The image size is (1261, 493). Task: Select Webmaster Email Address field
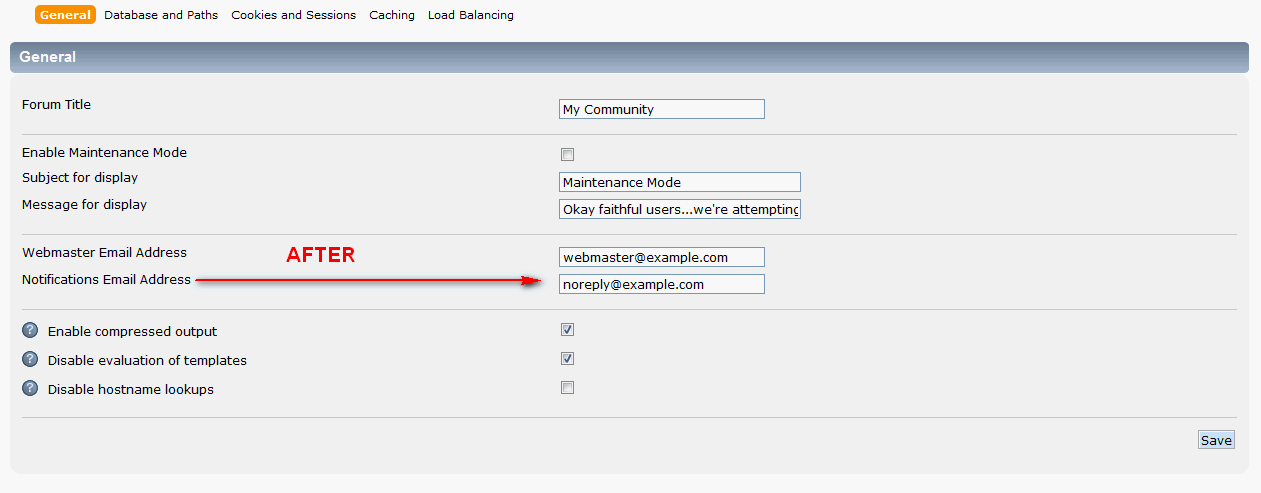pyautogui.click(x=662, y=257)
